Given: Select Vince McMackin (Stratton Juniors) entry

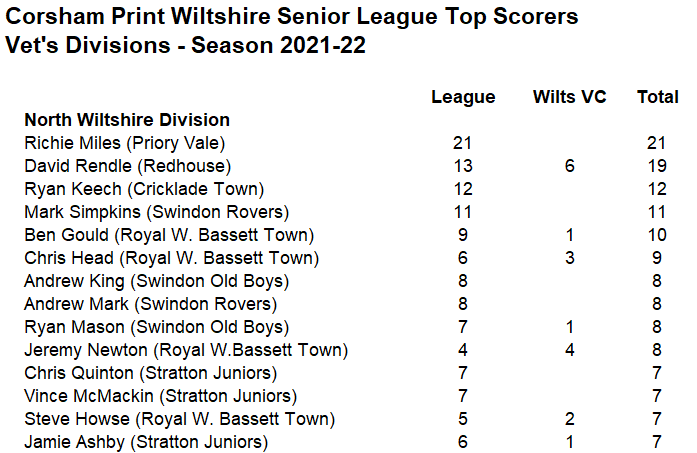Looking at the screenshot, I should point(160,397).
